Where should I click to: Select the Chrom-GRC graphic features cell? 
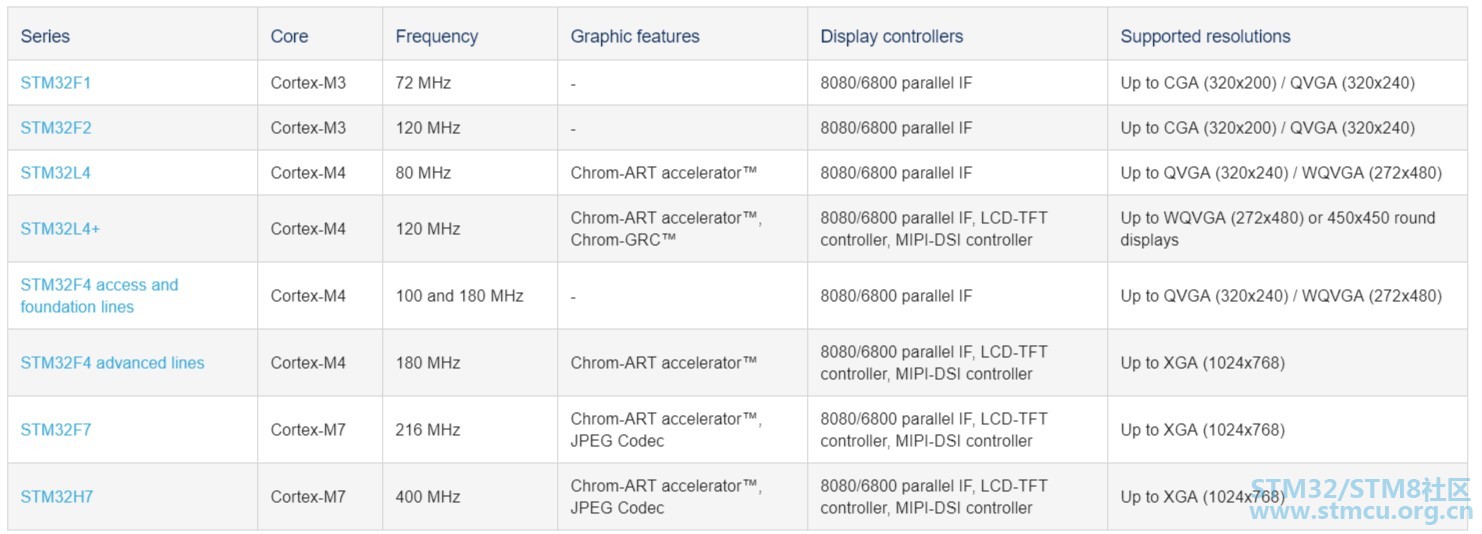[682, 229]
